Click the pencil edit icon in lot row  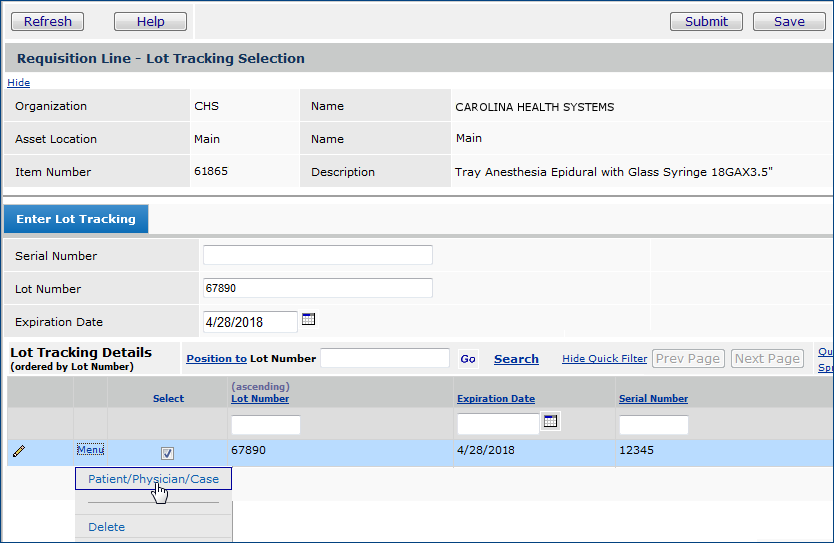[18, 452]
